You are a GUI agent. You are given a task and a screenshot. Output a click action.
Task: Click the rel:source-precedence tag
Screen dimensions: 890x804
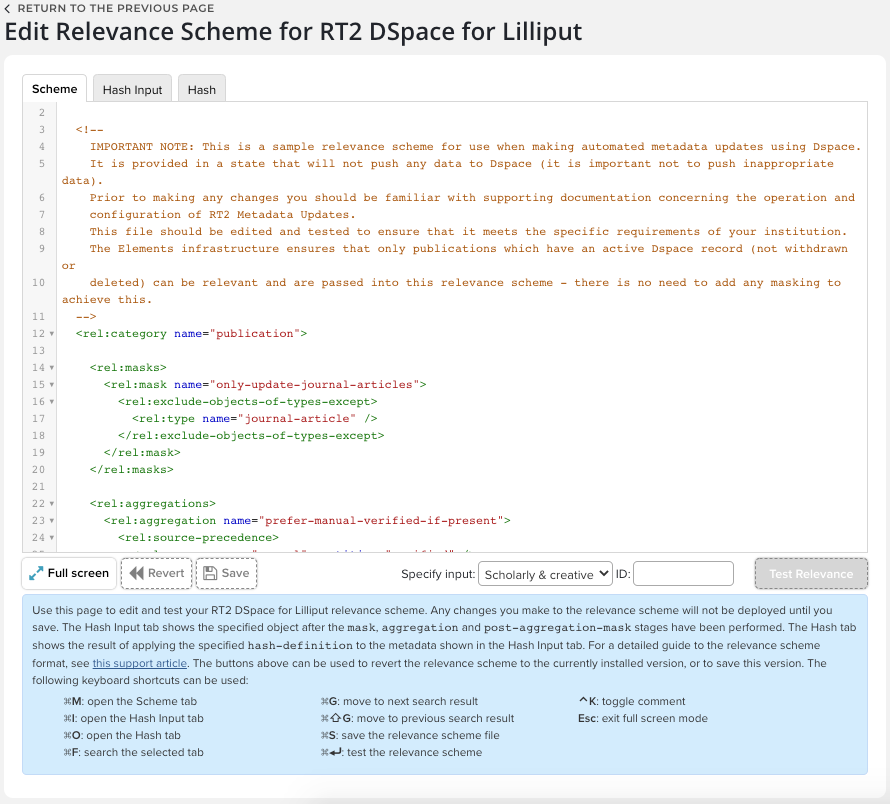click(x=199, y=538)
